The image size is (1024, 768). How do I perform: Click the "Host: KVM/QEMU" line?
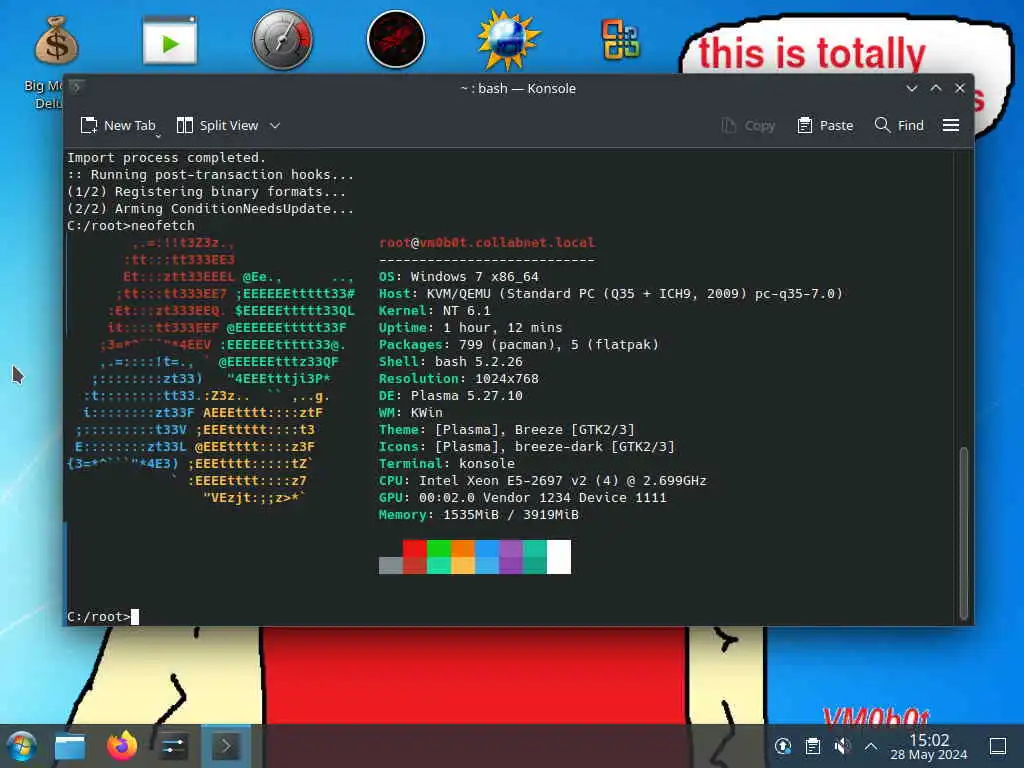coord(611,293)
